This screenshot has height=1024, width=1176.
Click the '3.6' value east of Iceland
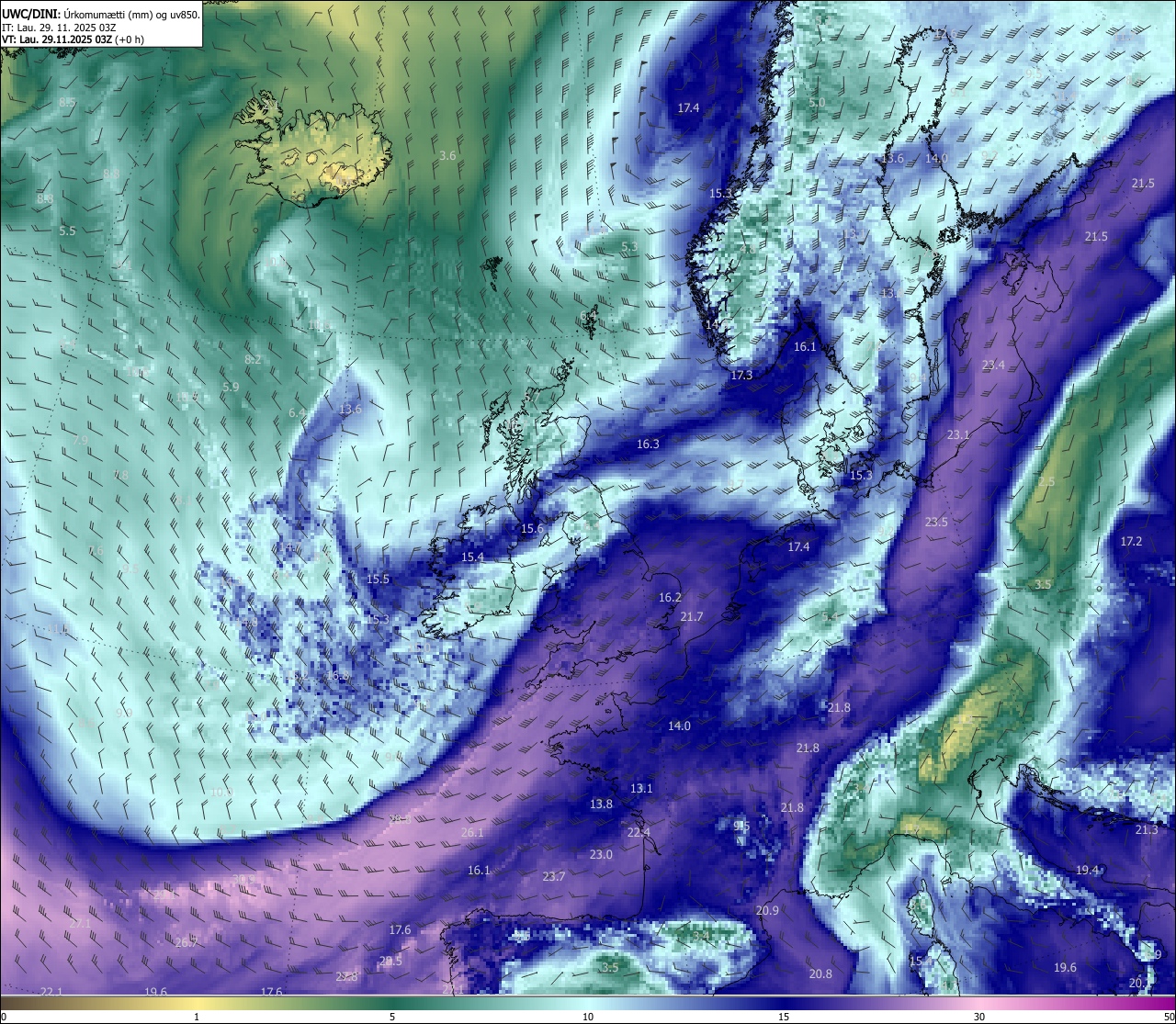(447, 155)
